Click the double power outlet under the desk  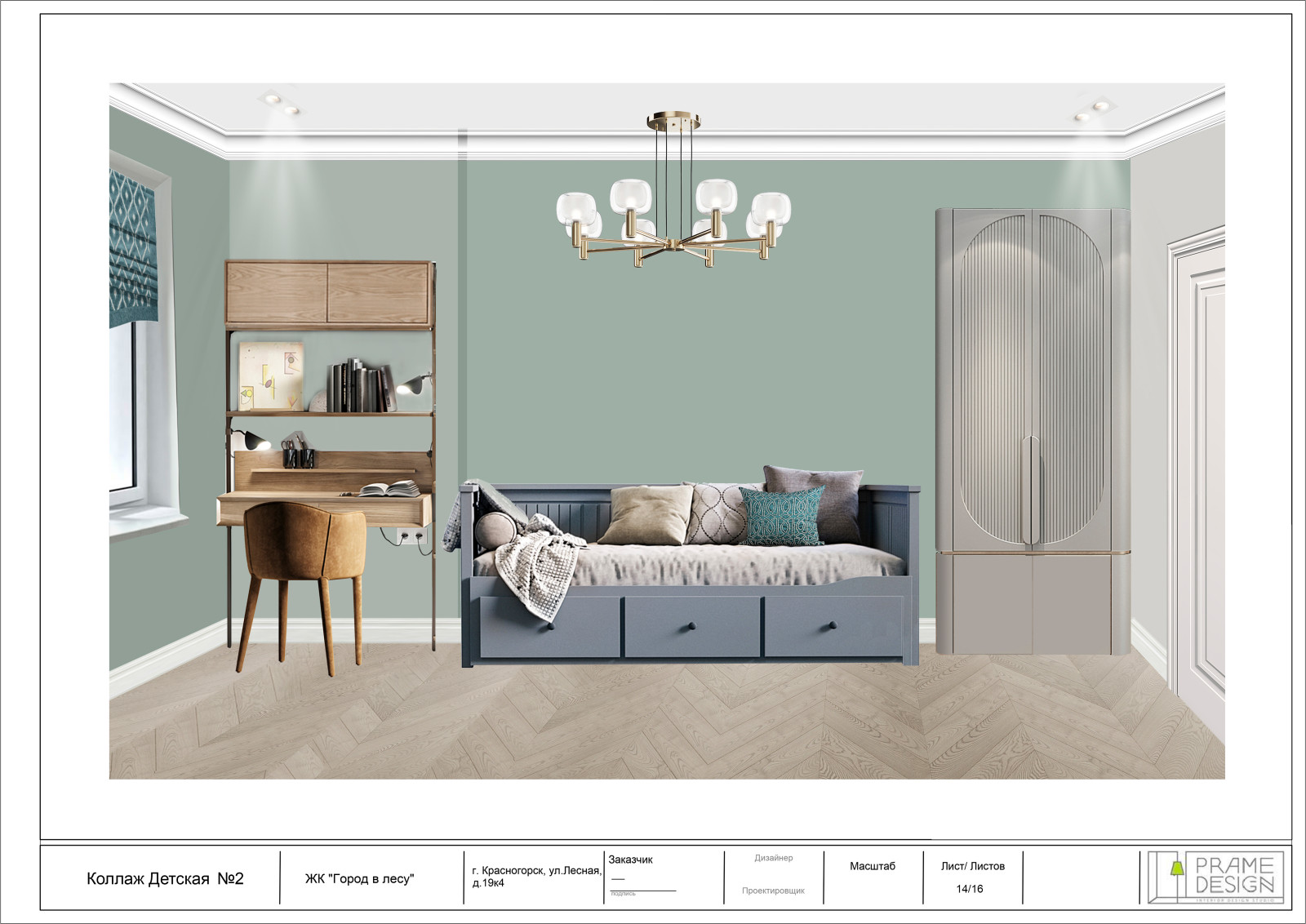pos(411,536)
